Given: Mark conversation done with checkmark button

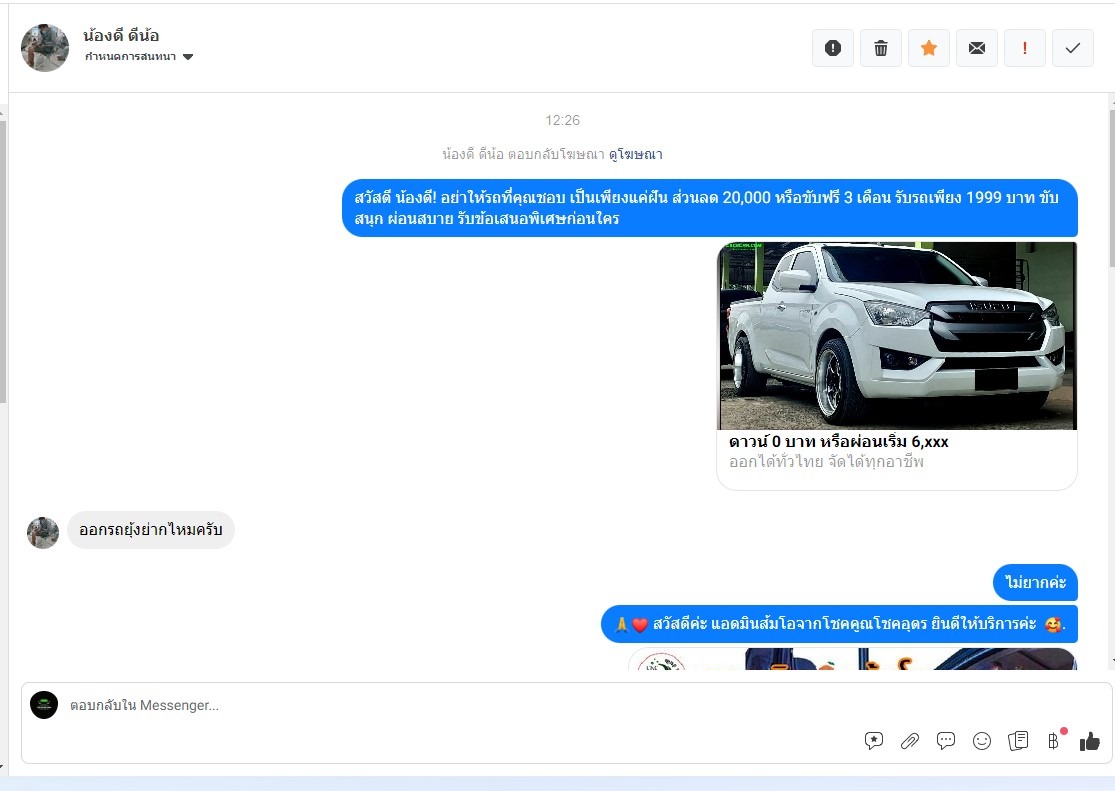Looking at the screenshot, I should (x=1073, y=48).
